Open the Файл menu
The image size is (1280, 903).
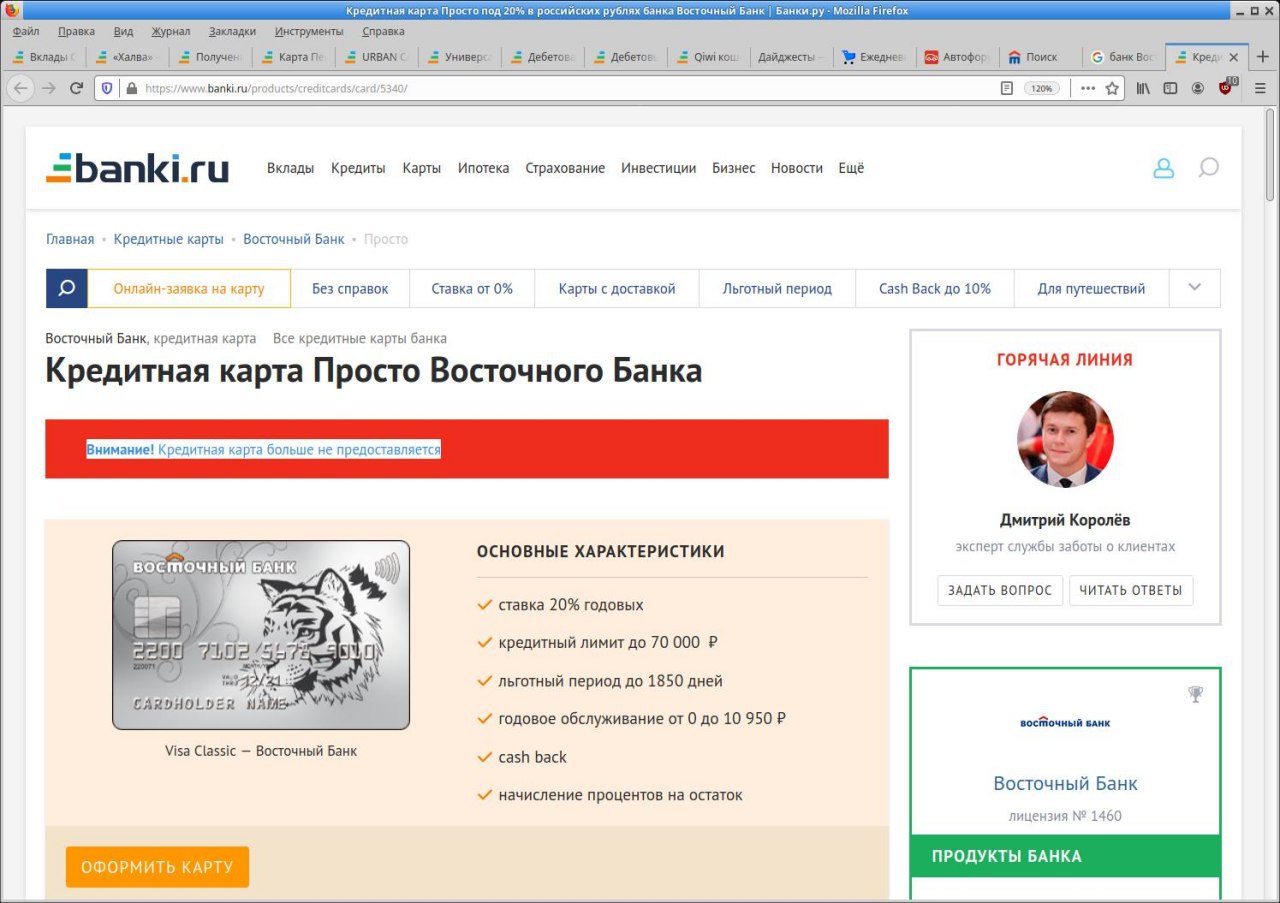[26, 31]
